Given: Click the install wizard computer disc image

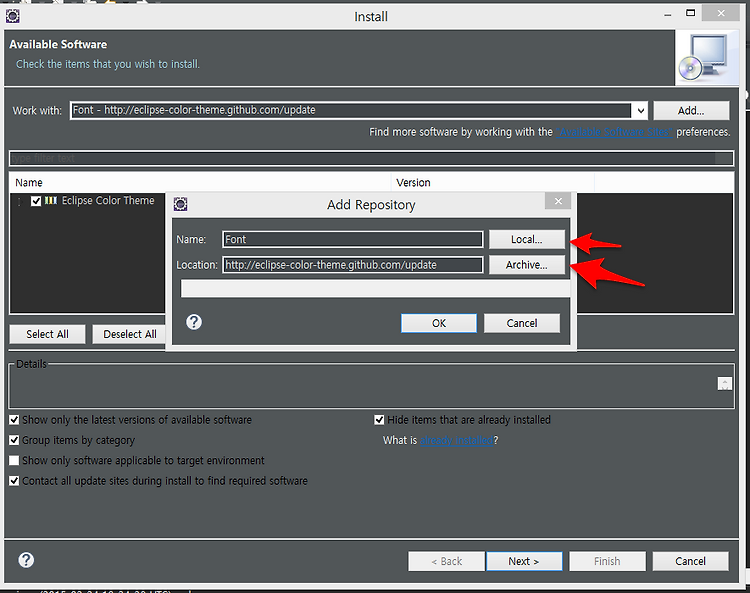Looking at the screenshot, I should click(706, 58).
